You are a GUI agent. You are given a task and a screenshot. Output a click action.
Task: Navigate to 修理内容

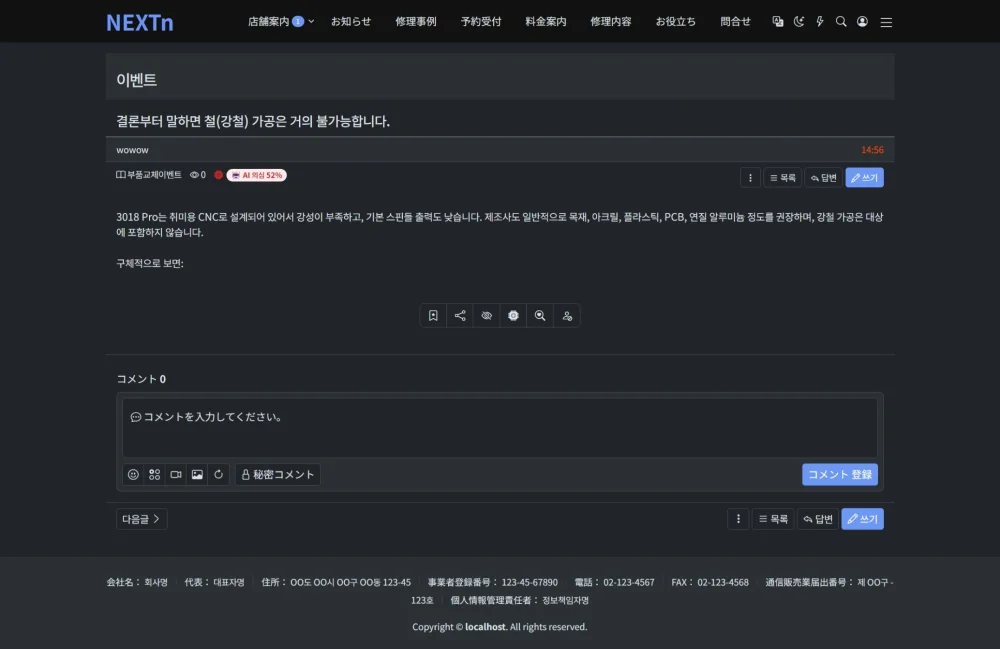(611, 22)
